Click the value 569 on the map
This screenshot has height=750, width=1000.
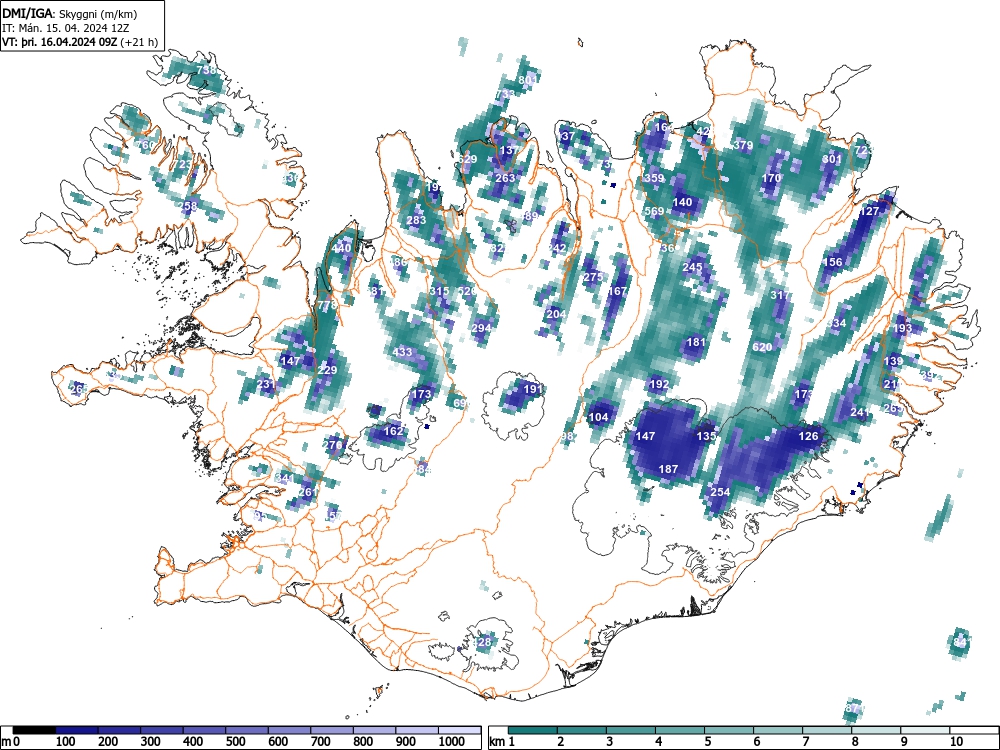pyautogui.click(x=654, y=212)
